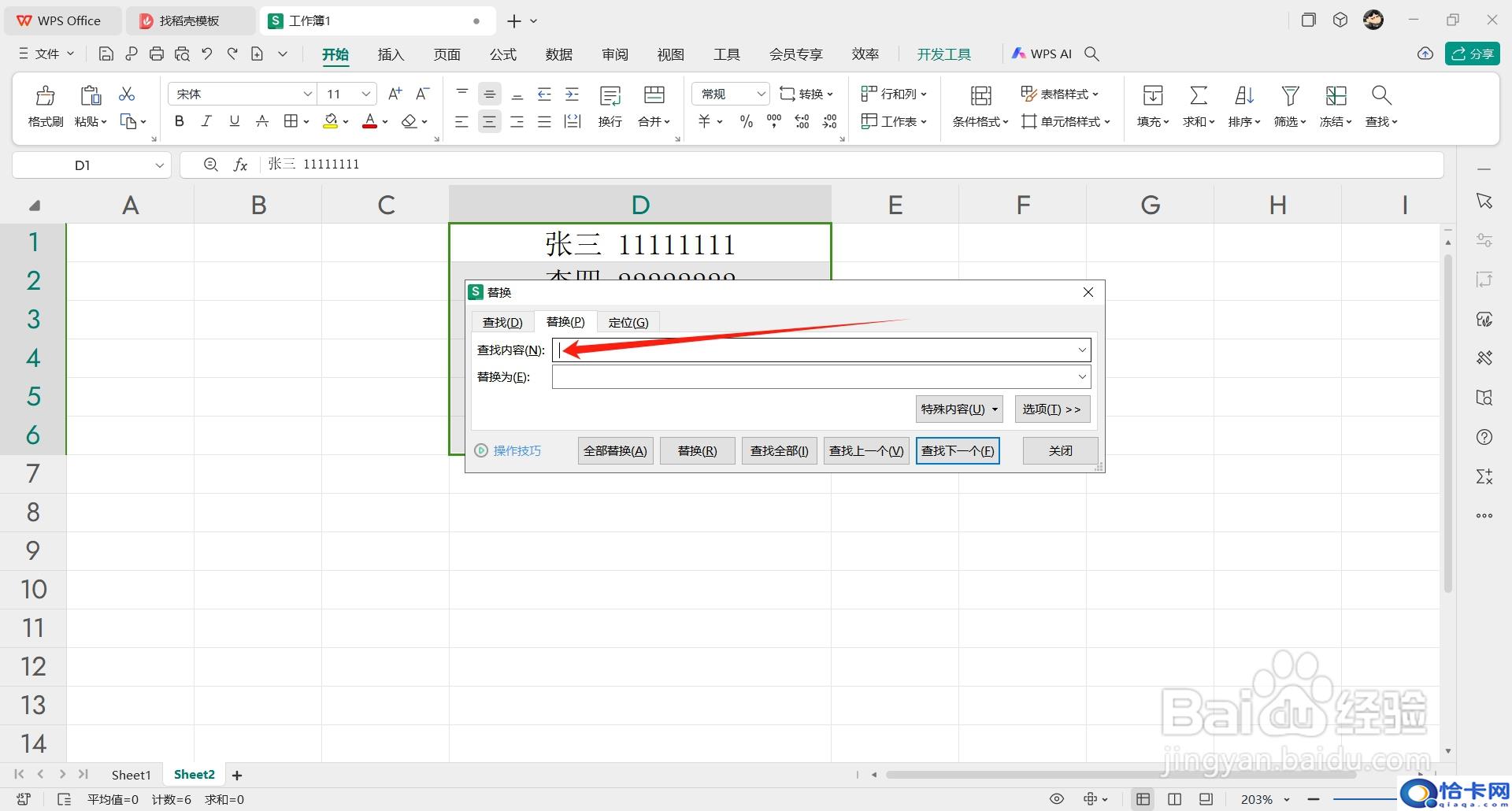Toggle Bold formatting
Image resolution: width=1512 pixels, height=811 pixels.
(x=180, y=121)
